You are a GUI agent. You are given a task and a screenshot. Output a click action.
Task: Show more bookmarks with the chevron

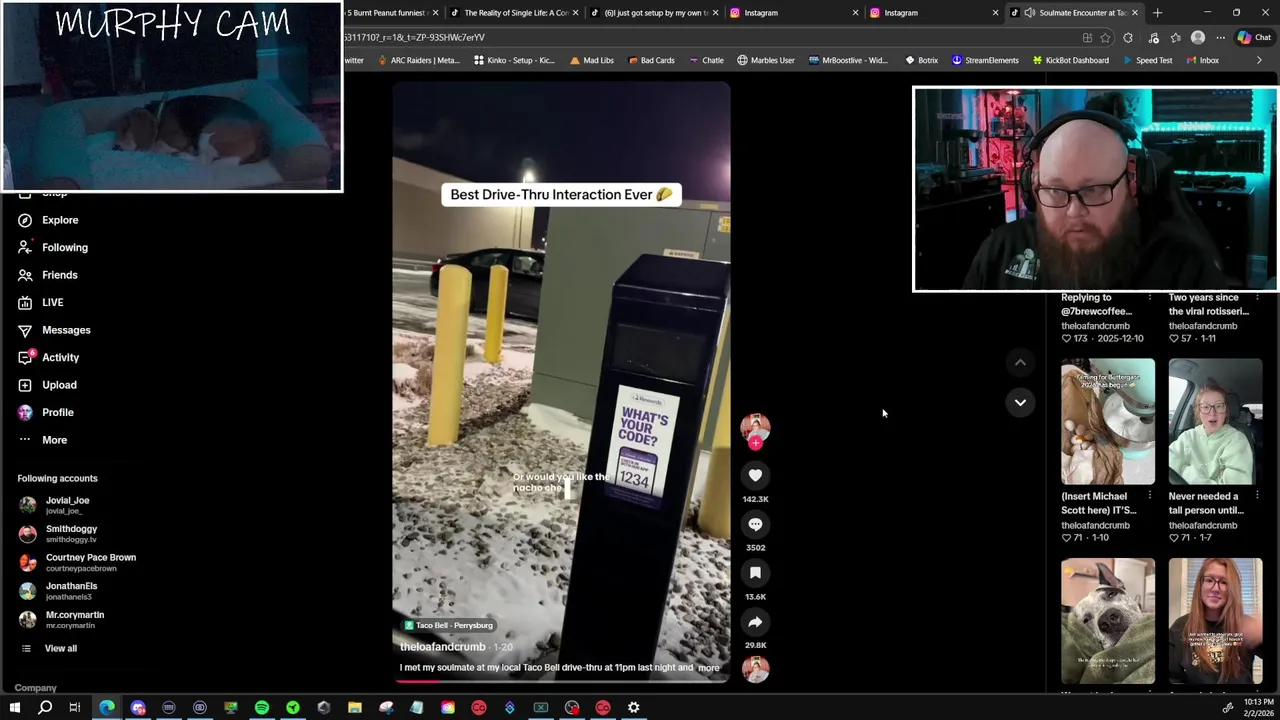pos(1259,60)
